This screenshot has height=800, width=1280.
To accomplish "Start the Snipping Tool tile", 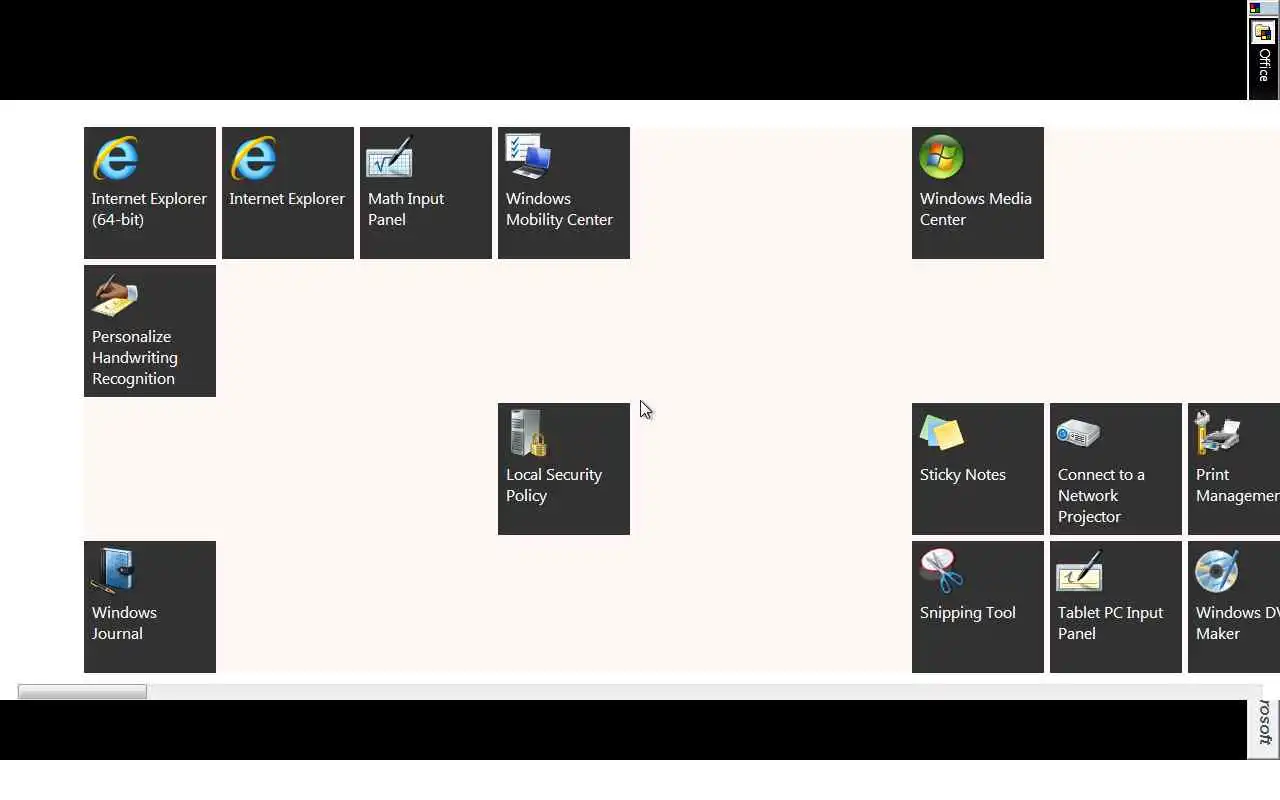I will 978,607.
